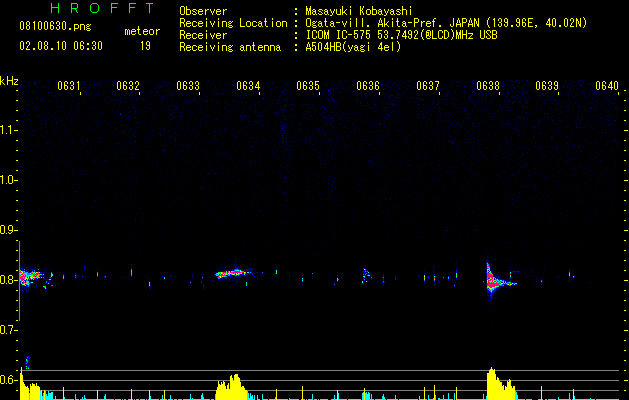Click the 0633 time marker
The image size is (629, 400).
pyautogui.click(x=188, y=86)
